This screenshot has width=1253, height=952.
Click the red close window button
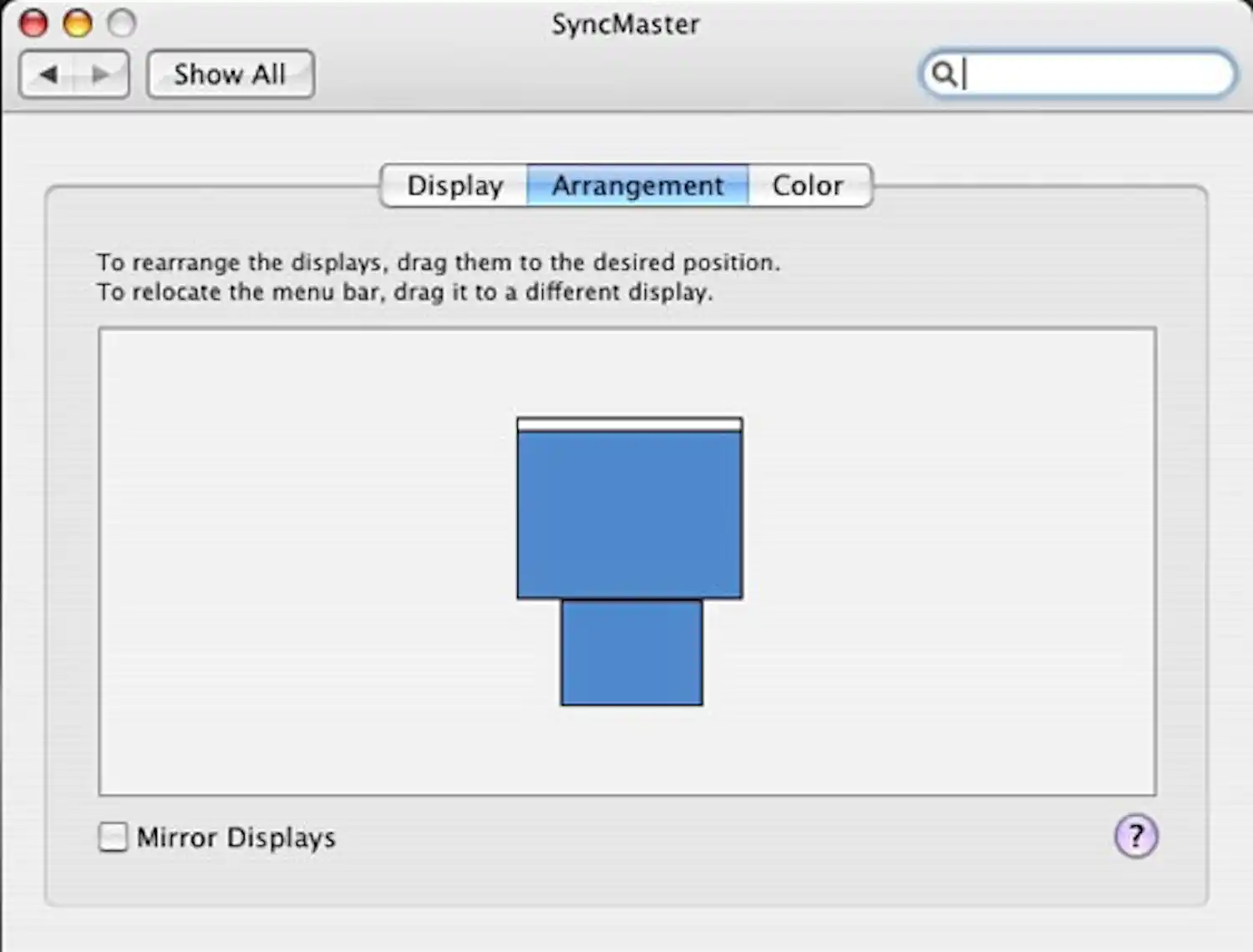tap(32, 23)
